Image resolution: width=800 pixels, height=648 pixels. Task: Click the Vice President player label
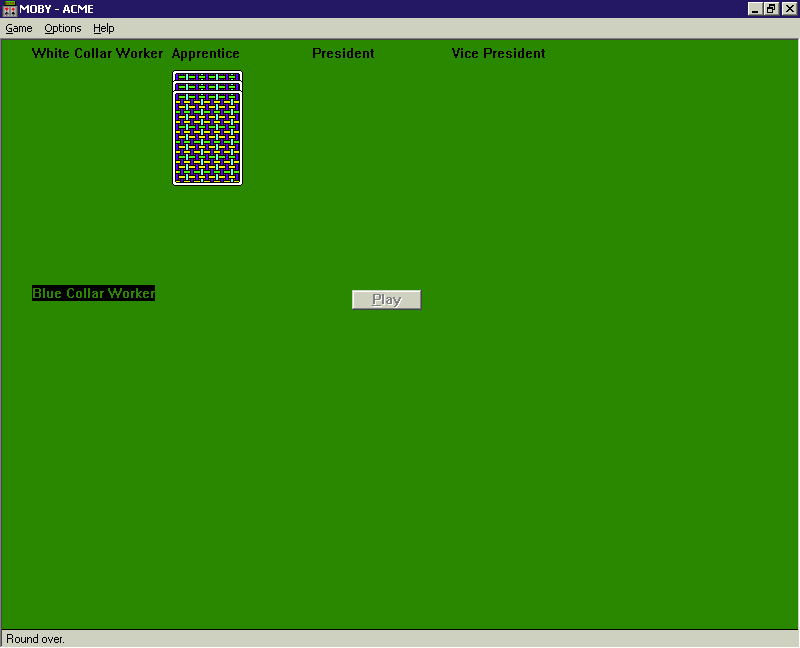pos(498,53)
